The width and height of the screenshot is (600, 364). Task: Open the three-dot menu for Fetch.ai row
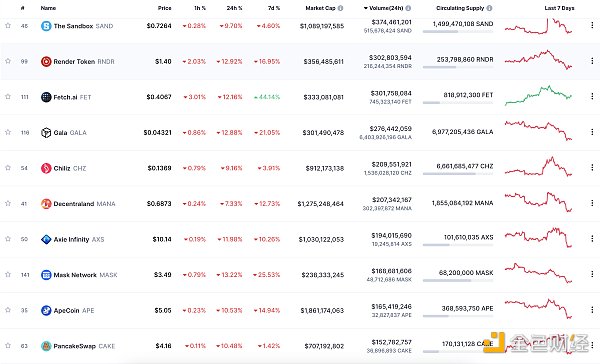(592, 96)
